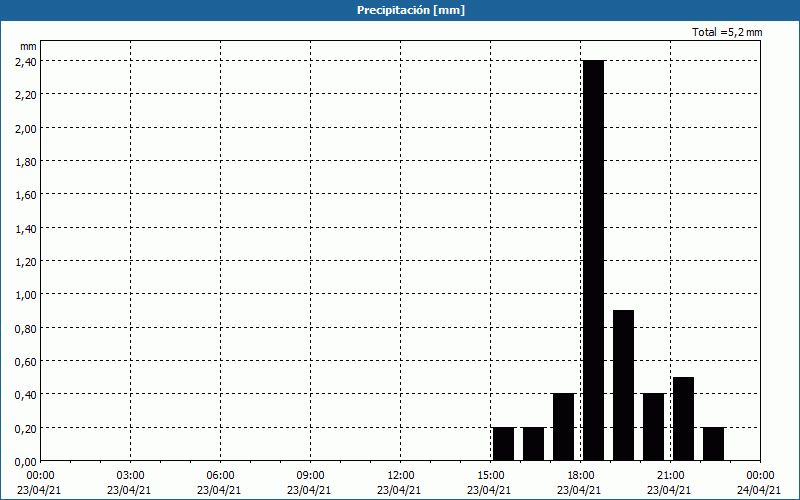Image resolution: width=800 pixels, height=500 pixels.
Task: Select the last bar after 22:00
Action: 713,444
